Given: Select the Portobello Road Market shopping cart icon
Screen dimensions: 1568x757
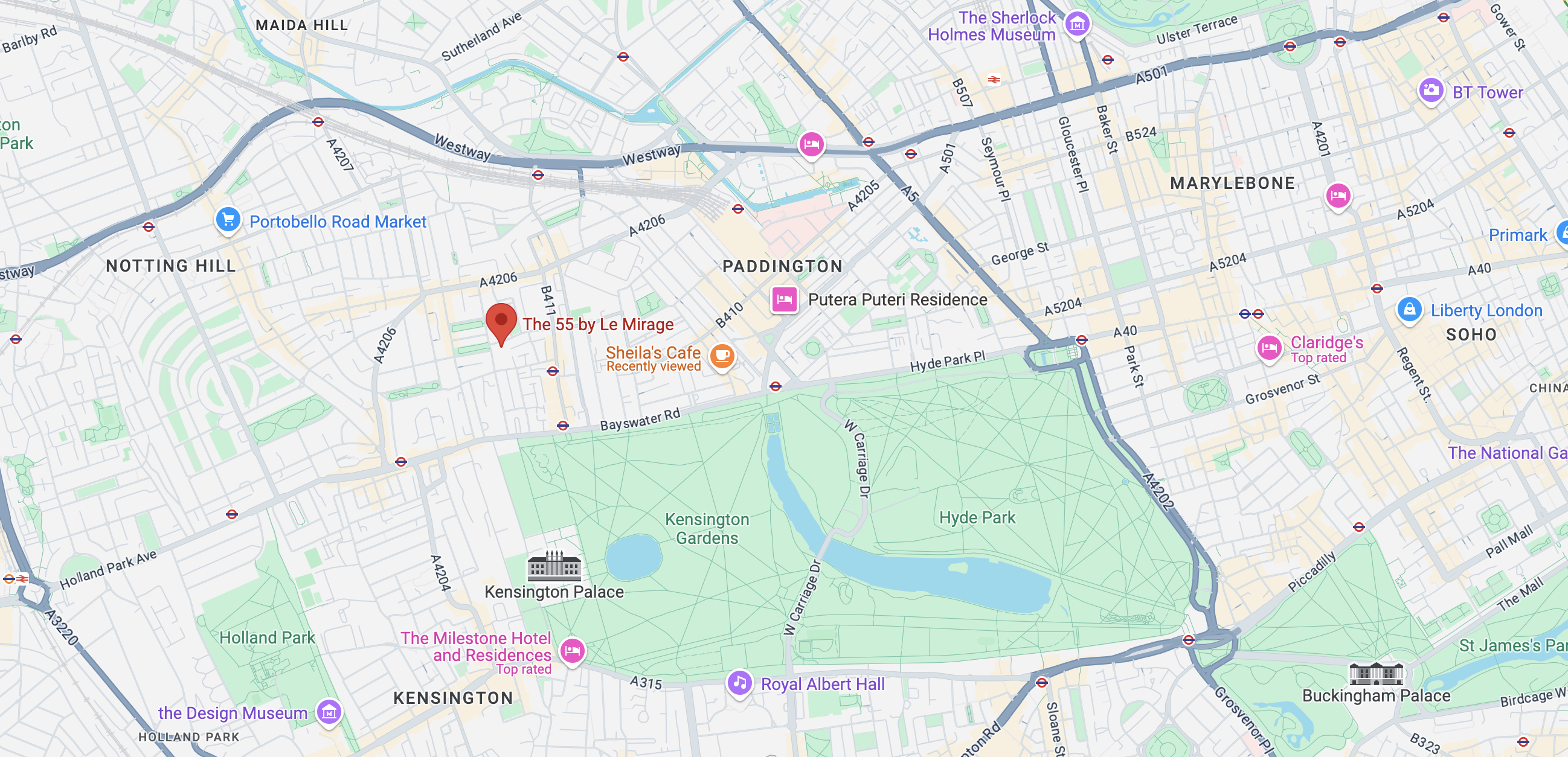Looking at the screenshot, I should click(228, 220).
